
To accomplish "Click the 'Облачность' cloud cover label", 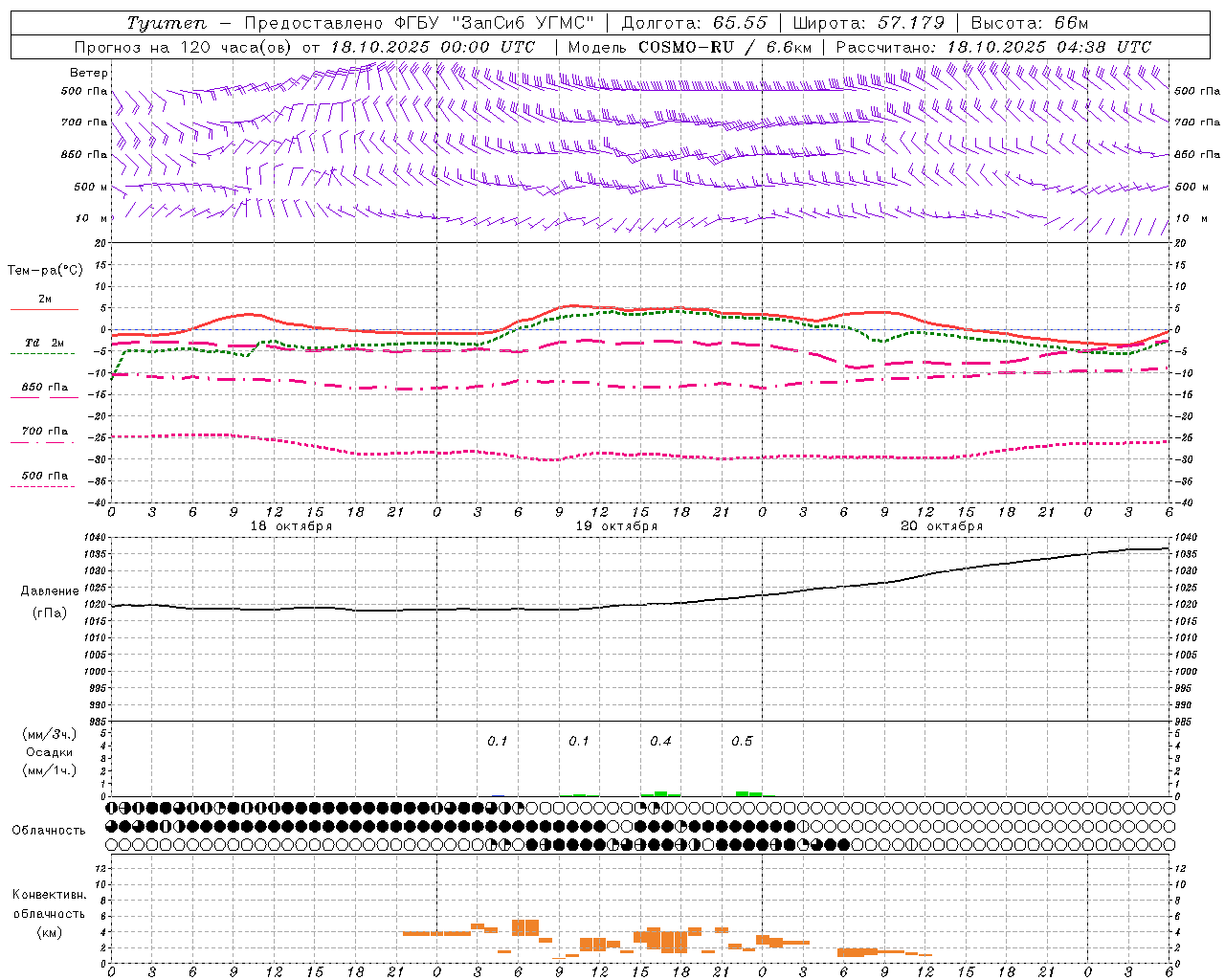I will [x=49, y=830].
